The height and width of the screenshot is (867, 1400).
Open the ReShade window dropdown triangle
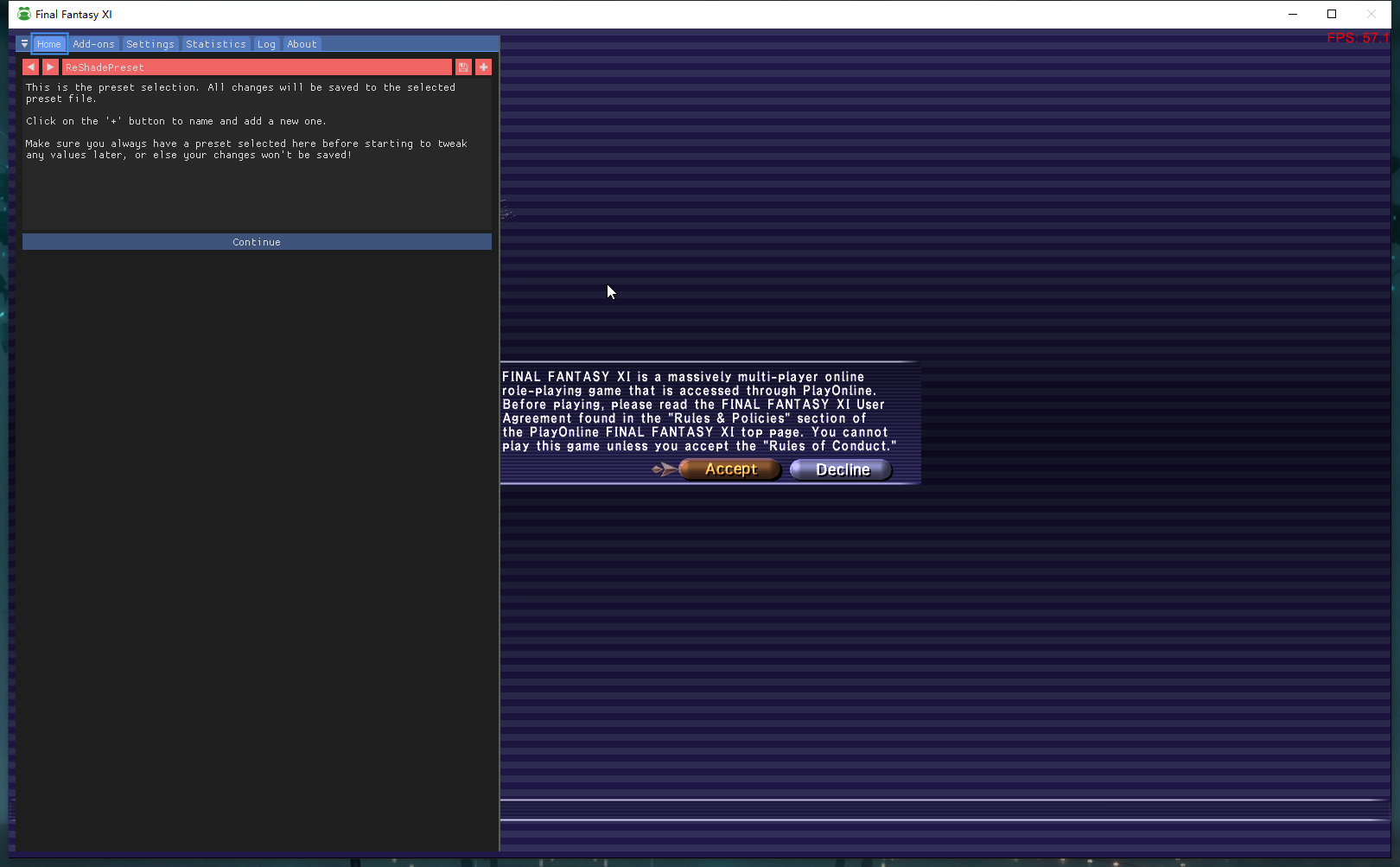(24, 44)
